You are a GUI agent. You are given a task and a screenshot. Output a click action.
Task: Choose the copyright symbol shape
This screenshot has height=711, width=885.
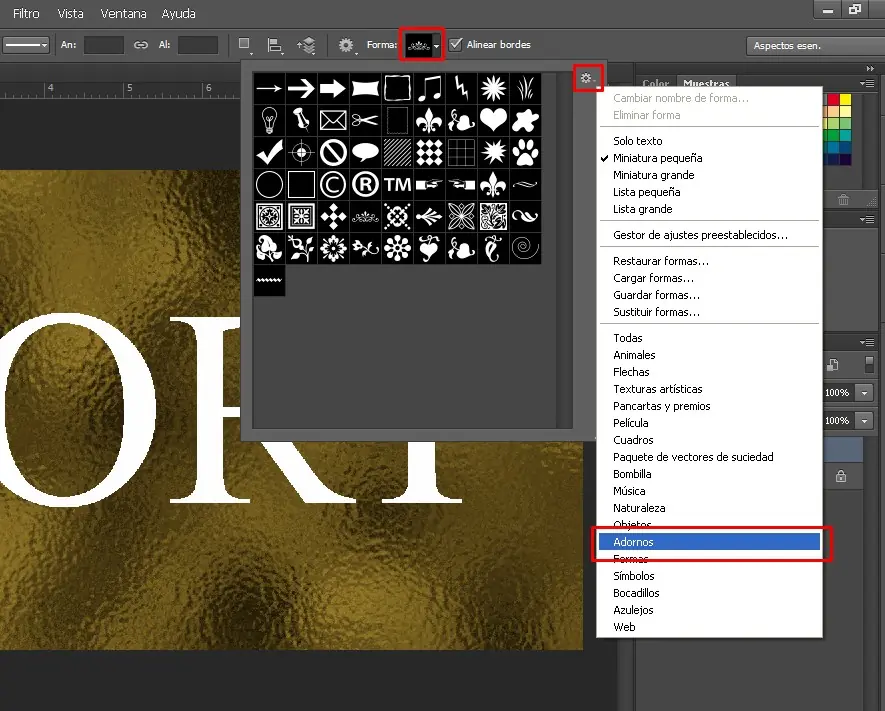click(x=334, y=185)
